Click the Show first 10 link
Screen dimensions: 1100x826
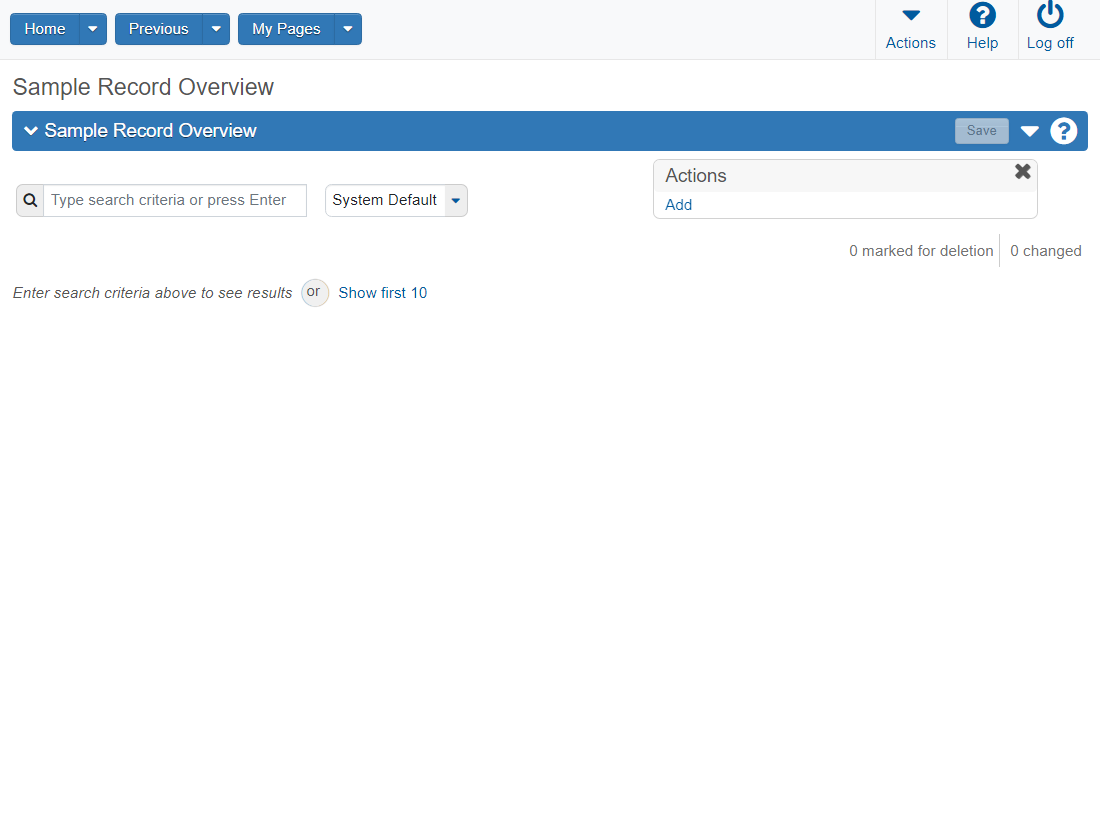(382, 293)
